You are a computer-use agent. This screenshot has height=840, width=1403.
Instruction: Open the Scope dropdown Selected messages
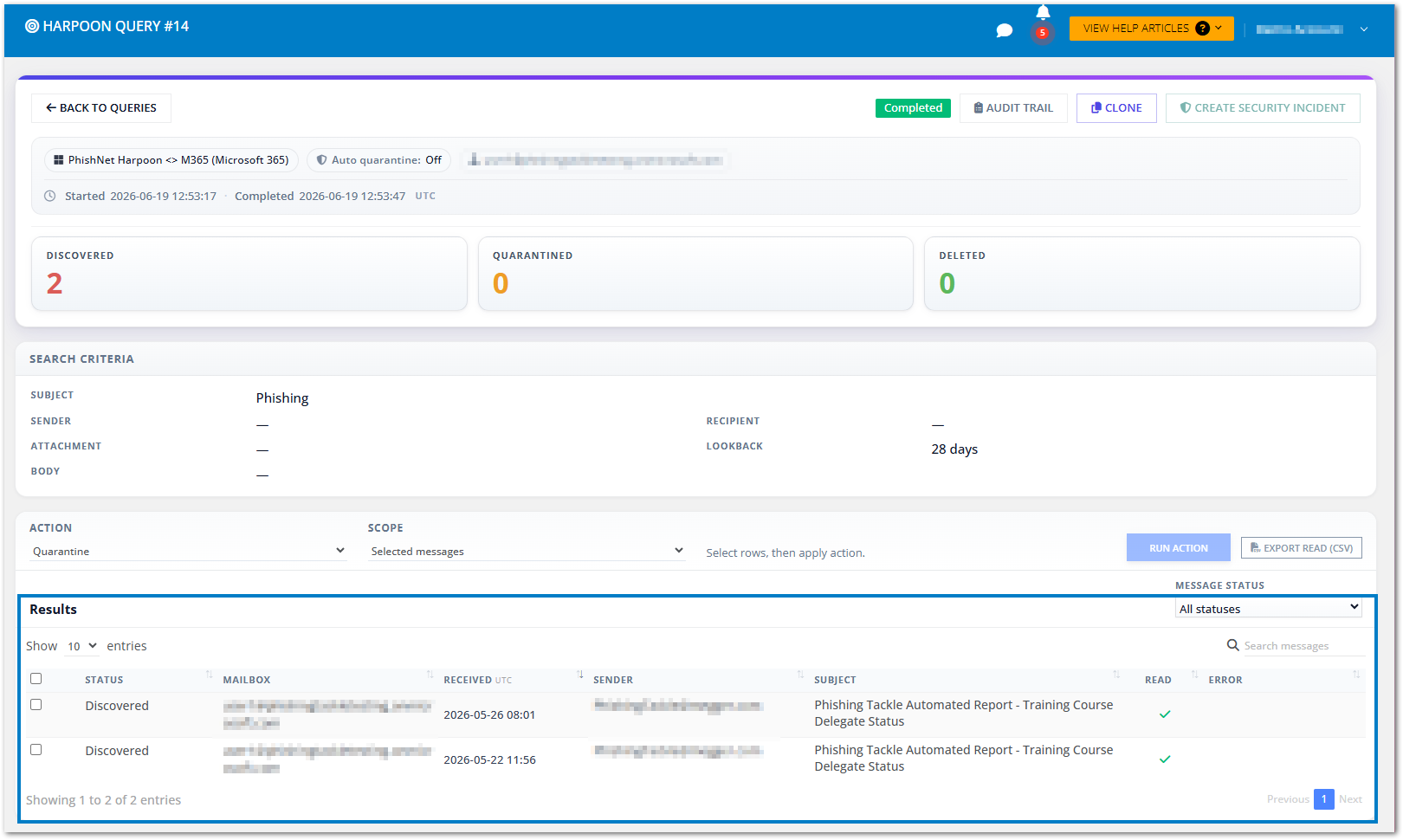coord(527,552)
